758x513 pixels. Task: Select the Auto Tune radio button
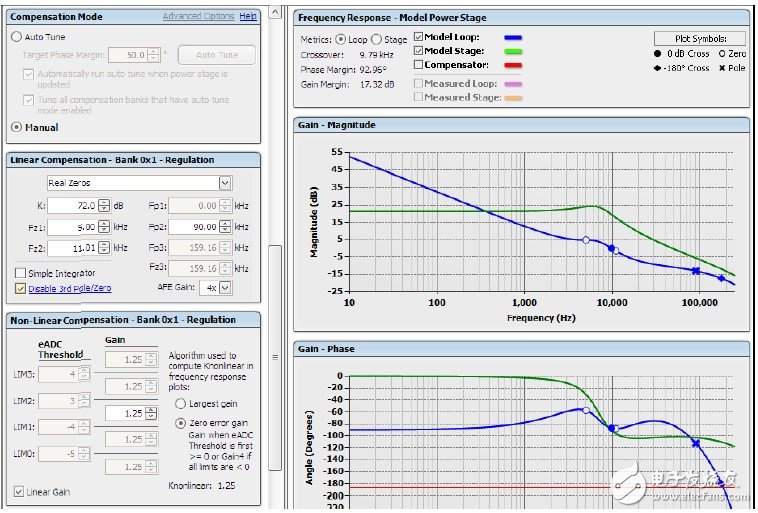tap(16, 36)
